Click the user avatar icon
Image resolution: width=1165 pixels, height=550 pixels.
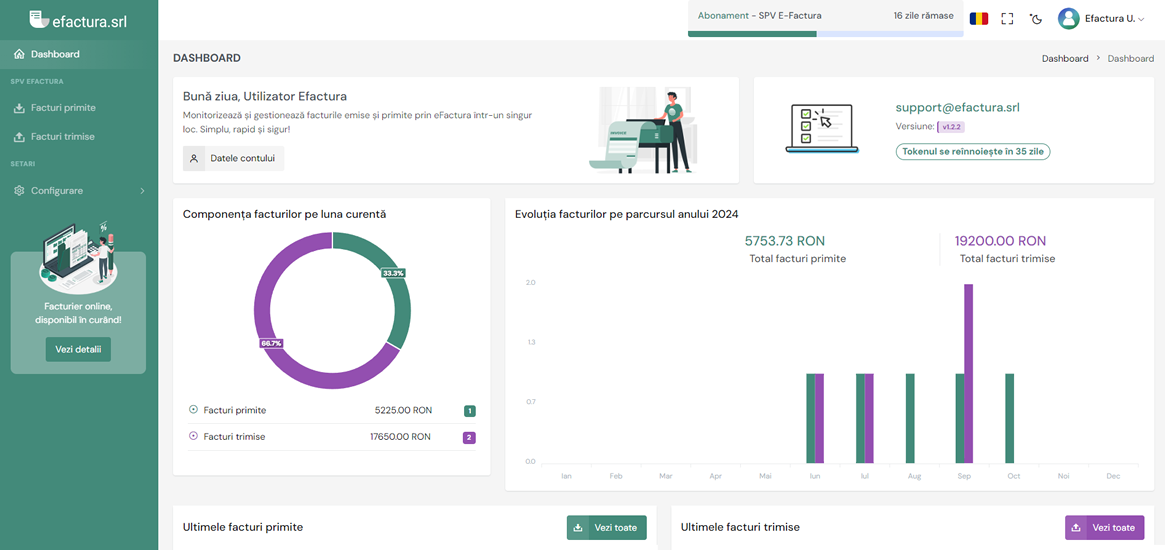point(1069,18)
